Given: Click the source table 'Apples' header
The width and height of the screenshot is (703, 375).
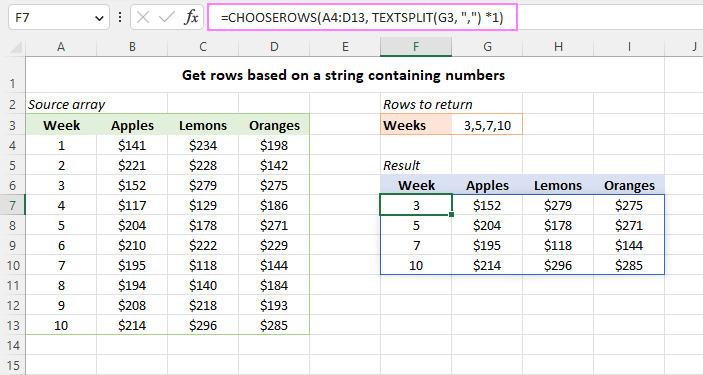Looking at the screenshot, I should click(x=132, y=125).
